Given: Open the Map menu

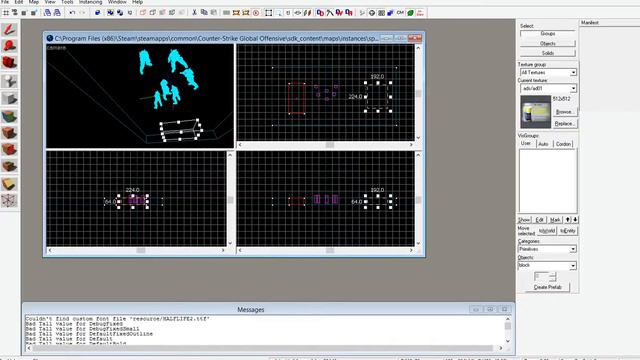Looking at the screenshot, I should point(33,2).
